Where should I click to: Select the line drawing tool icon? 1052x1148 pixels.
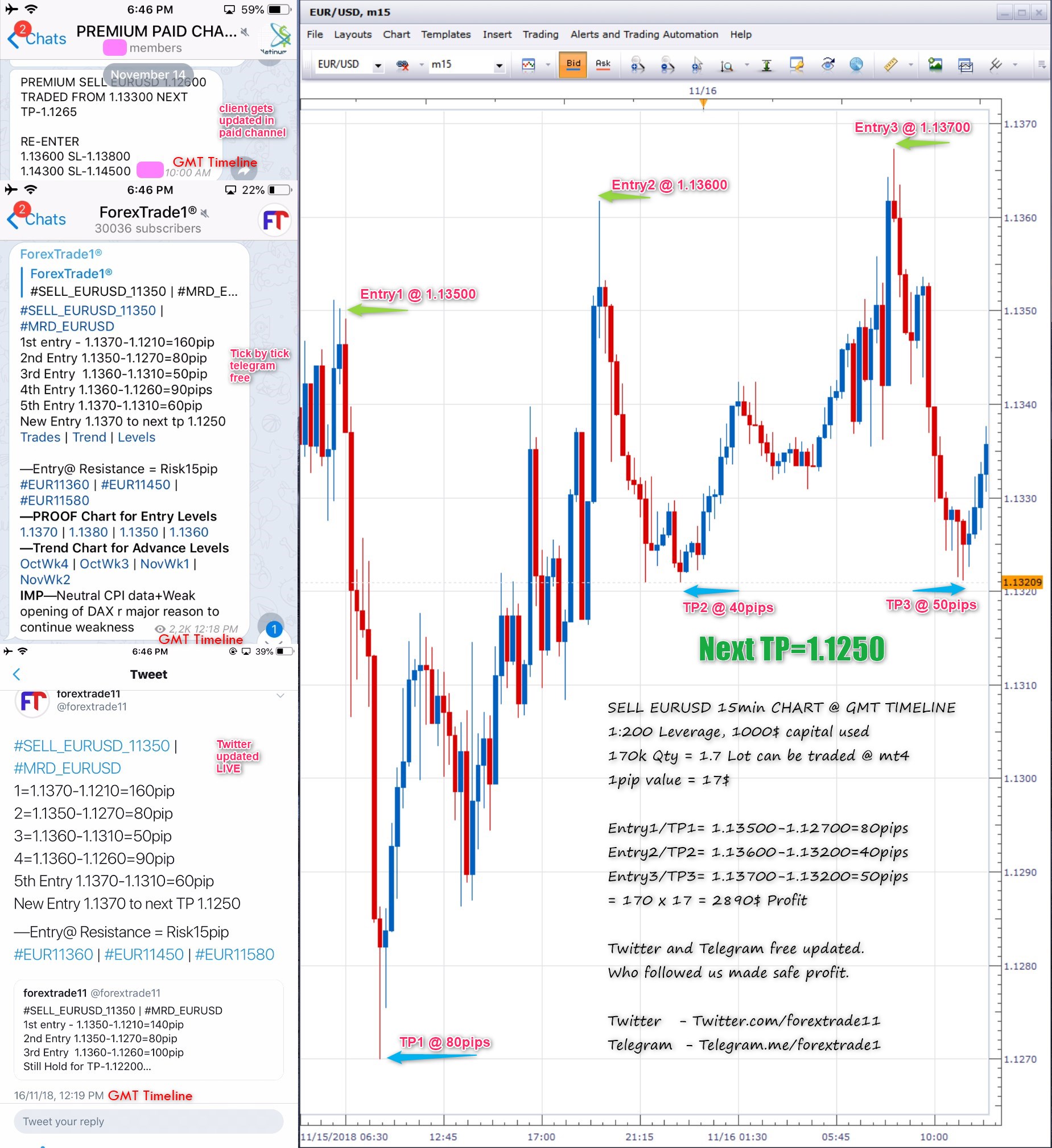(995, 64)
